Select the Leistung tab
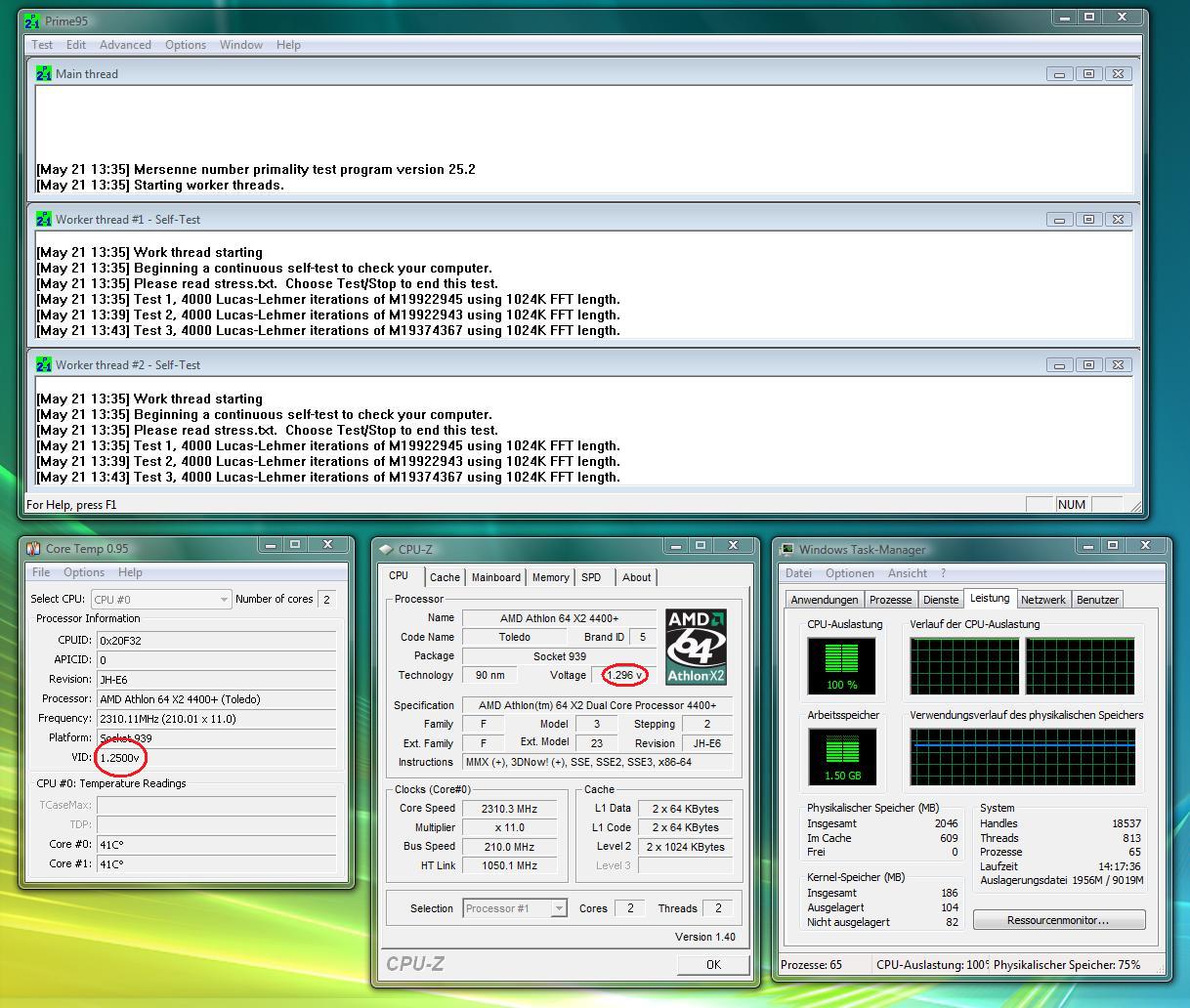Image resolution: width=1190 pixels, height=1008 pixels. [x=990, y=598]
